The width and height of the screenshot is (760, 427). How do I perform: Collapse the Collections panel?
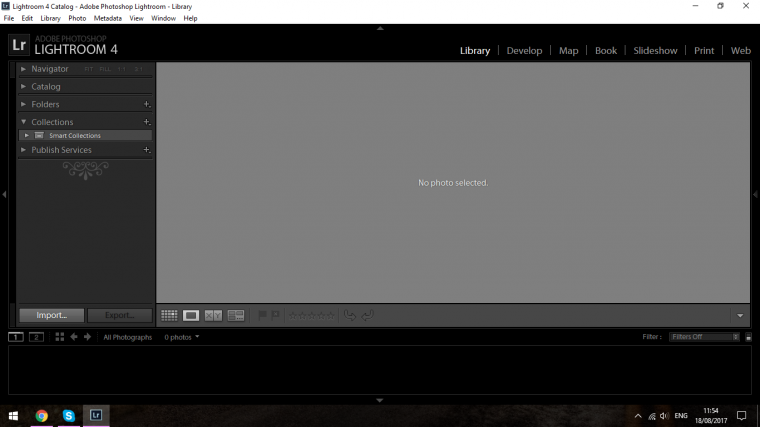(x=23, y=122)
